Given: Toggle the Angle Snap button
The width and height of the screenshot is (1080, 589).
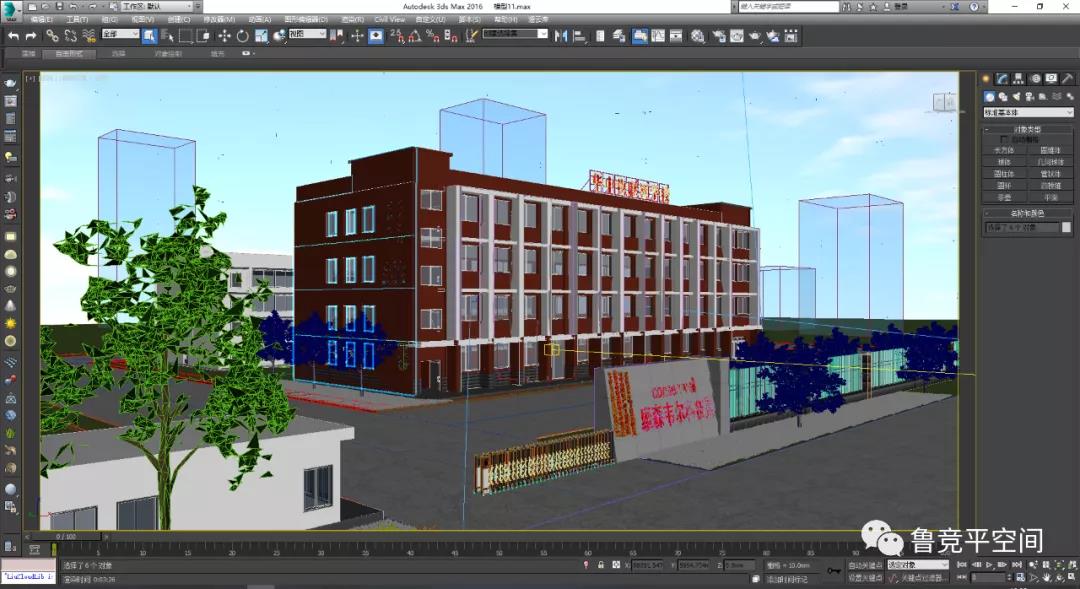Looking at the screenshot, I should click(x=415, y=36).
